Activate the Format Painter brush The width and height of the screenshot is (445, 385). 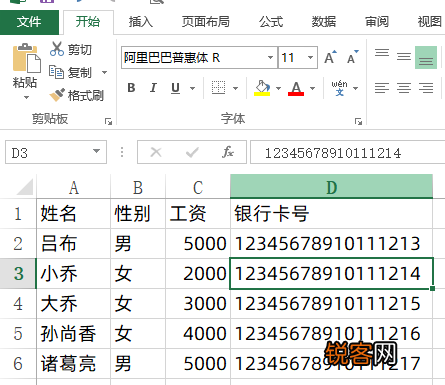(77, 95)
